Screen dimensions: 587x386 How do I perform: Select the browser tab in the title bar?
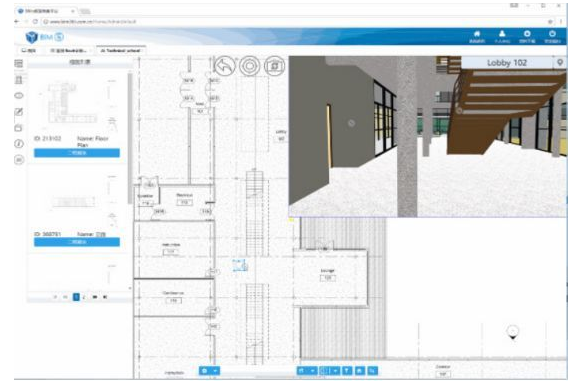(x=46, y=11)
